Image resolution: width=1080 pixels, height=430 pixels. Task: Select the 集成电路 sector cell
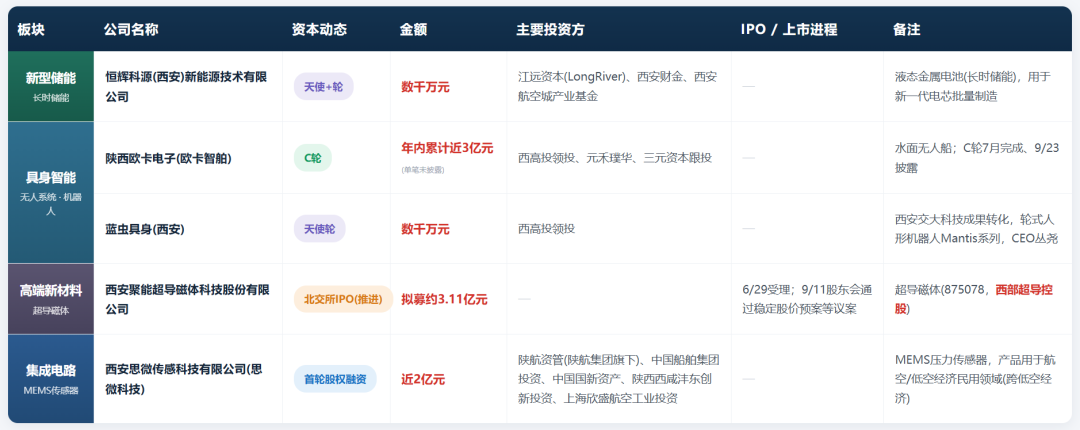coord(51,378)
